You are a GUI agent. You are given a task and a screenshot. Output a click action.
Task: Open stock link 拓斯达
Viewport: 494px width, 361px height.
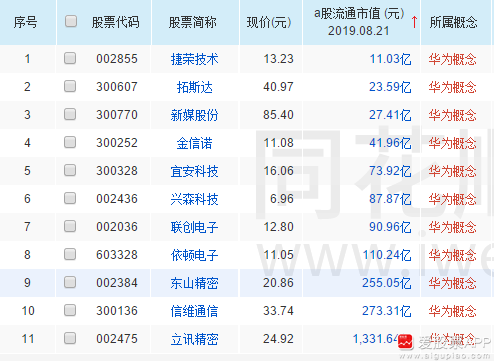[x=194, y=87]
